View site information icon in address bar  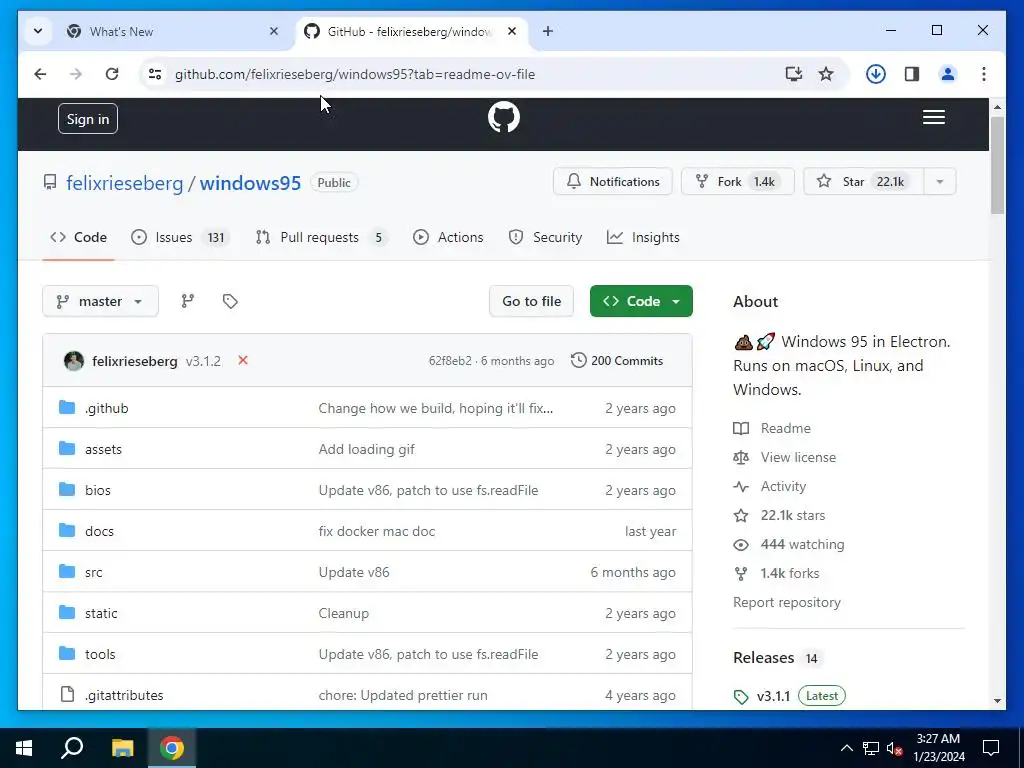pyautogui.click(x=155, y=74)
